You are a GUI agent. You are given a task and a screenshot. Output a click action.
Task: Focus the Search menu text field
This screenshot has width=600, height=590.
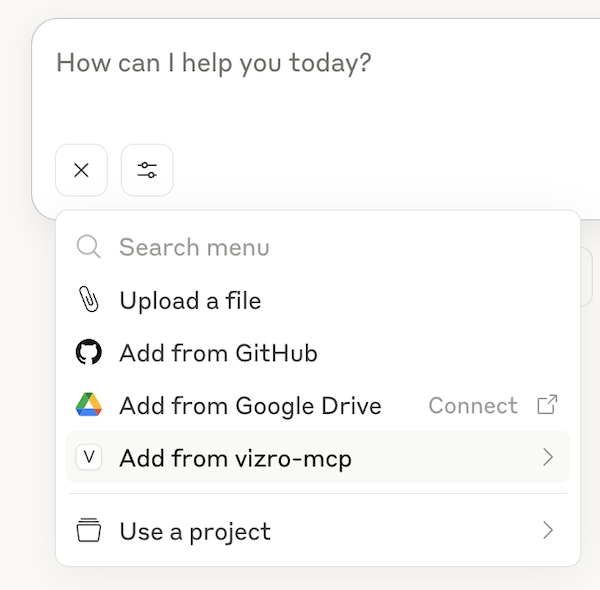300,247
